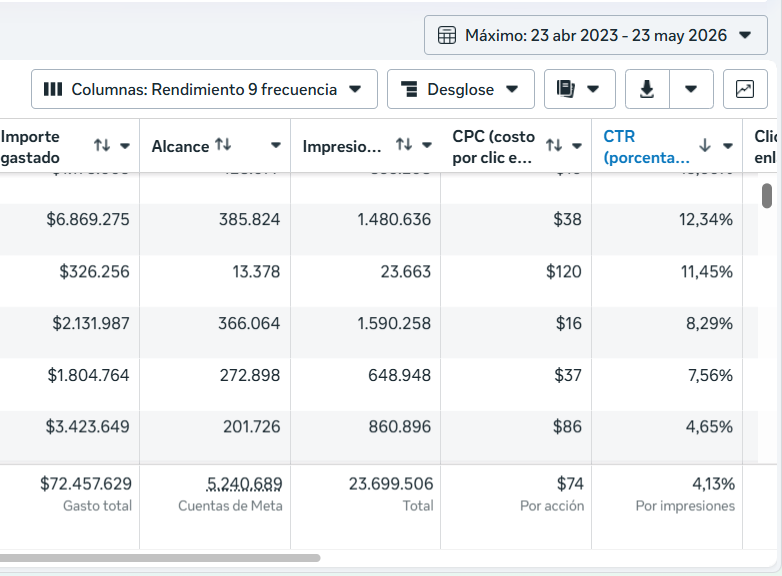Open the Desglose breakdown menu
Viewport: 782px width, 576px height.
[460, 89]
